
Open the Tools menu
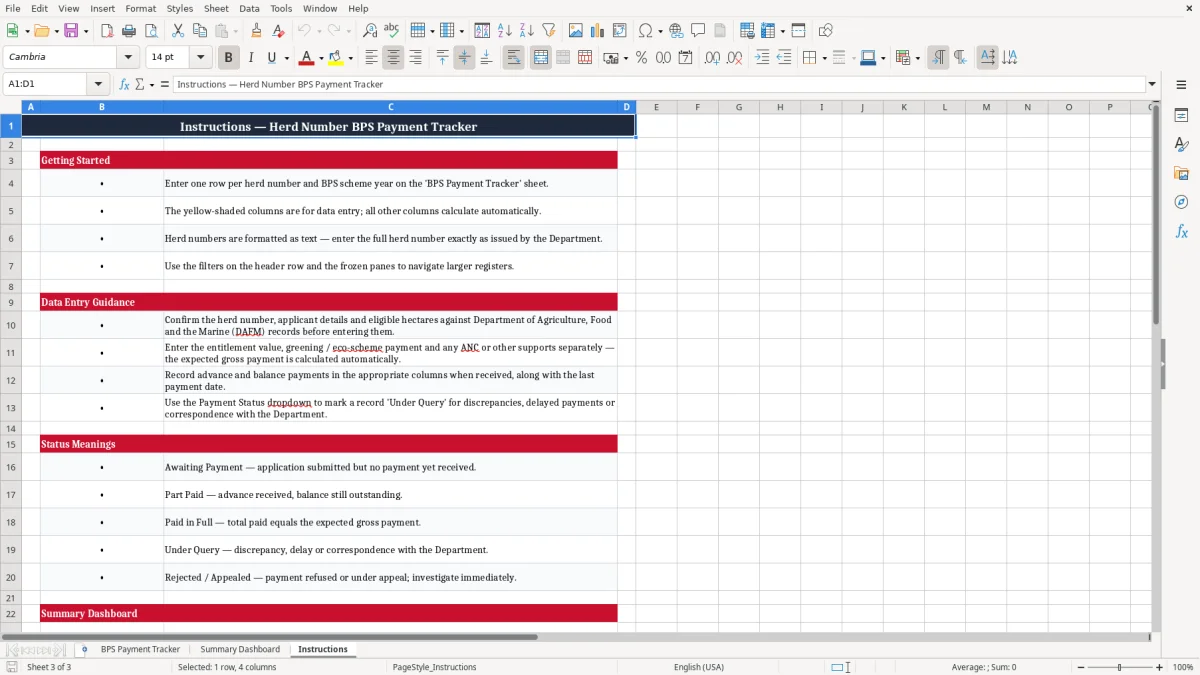[281, 8]
